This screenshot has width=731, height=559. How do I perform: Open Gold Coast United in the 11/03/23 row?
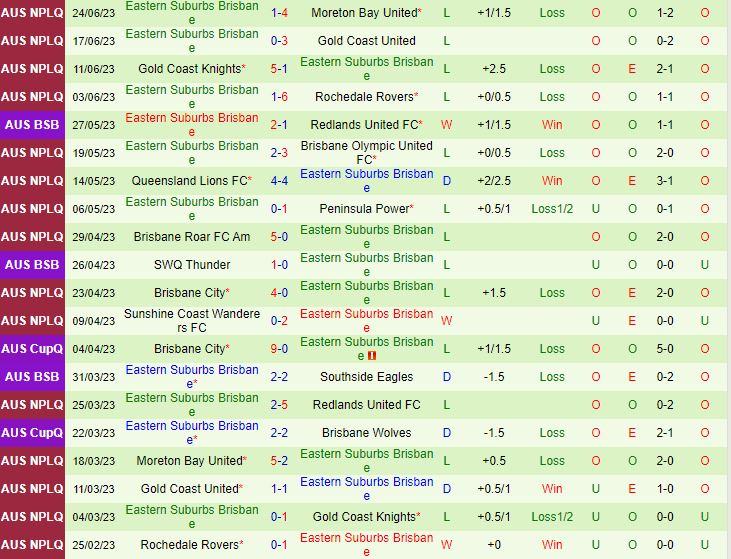pos(189,489)
